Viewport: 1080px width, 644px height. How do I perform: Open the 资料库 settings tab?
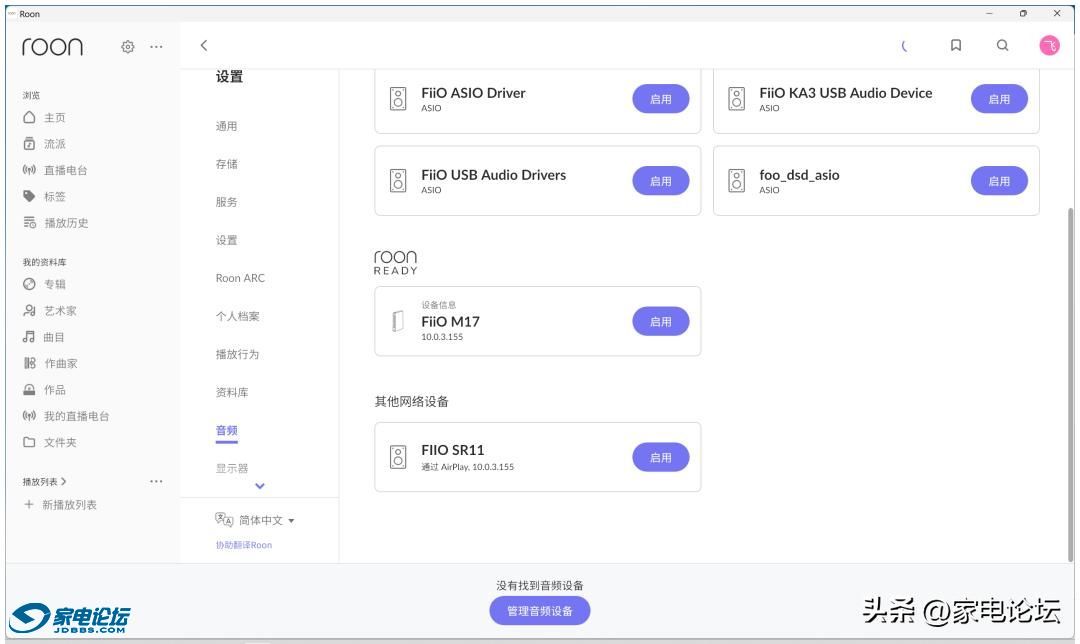[x=232, y=392]
